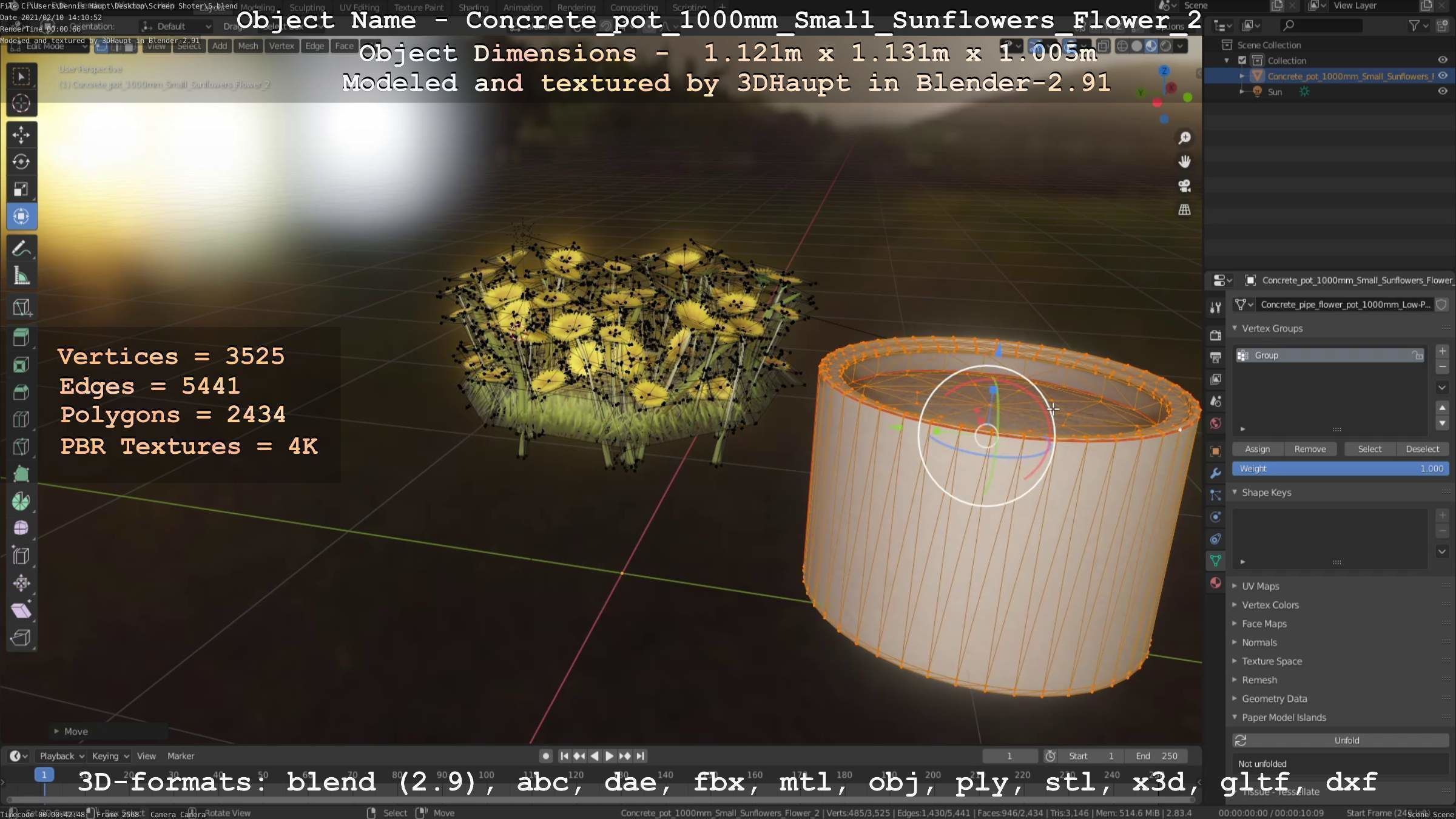Expand the Vertex Colors panel
Image resolution: width=1456 pixels, height=819 pixels.
[x=1235, y=605]
